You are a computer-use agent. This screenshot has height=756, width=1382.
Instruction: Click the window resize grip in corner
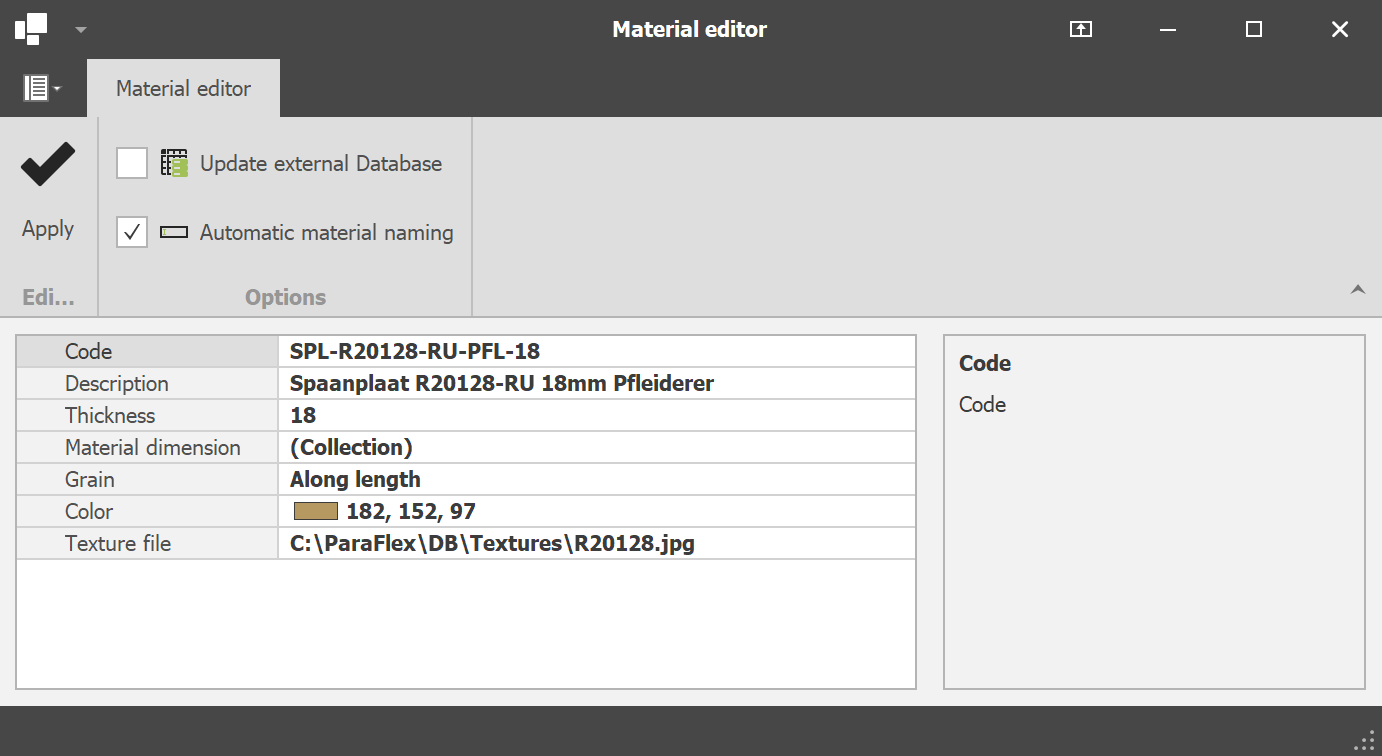click(x=1364, y=741)
